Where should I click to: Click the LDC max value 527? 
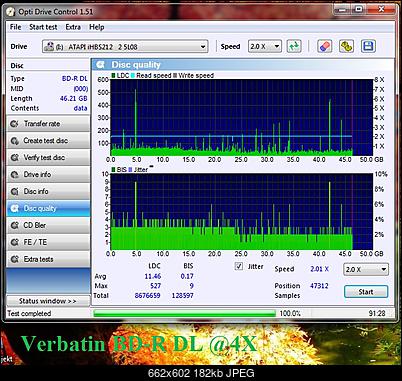(156, 286)
